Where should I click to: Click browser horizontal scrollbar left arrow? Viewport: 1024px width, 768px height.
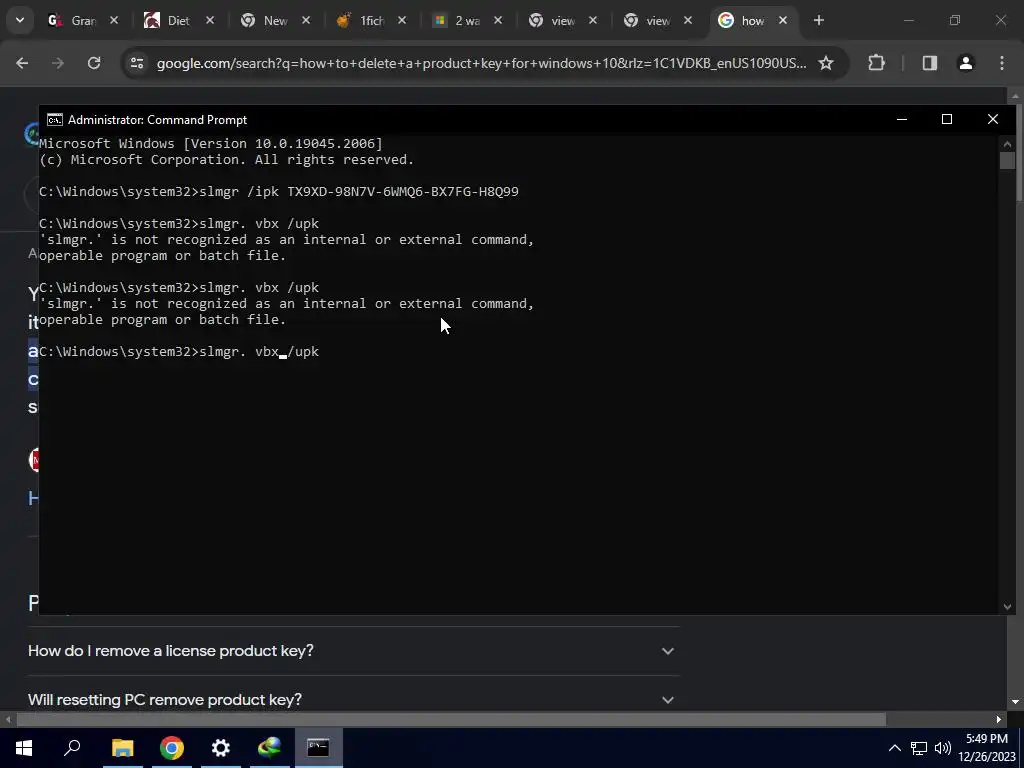8,720
